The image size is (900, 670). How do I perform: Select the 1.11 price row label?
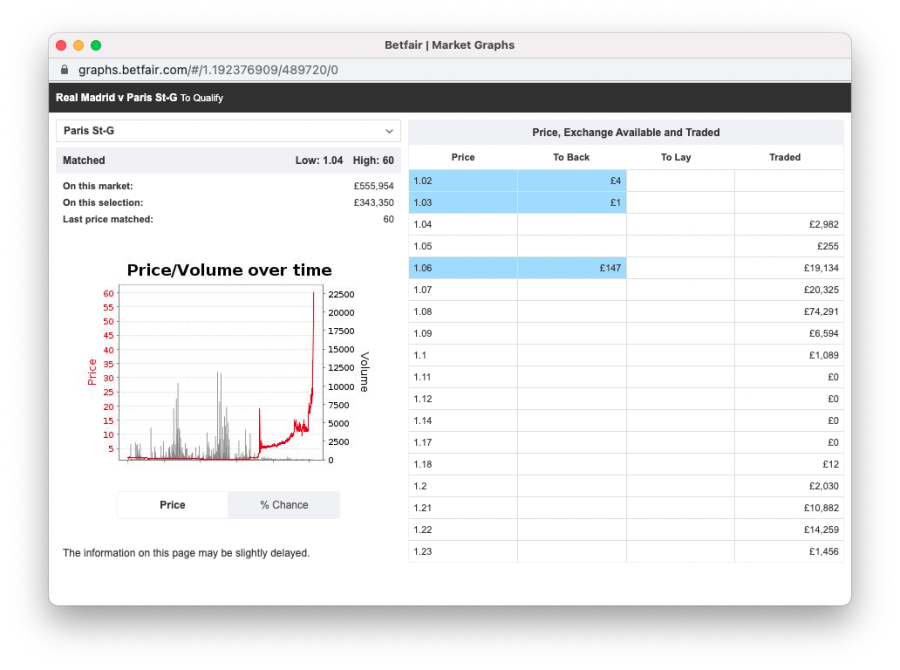[422, 377]
